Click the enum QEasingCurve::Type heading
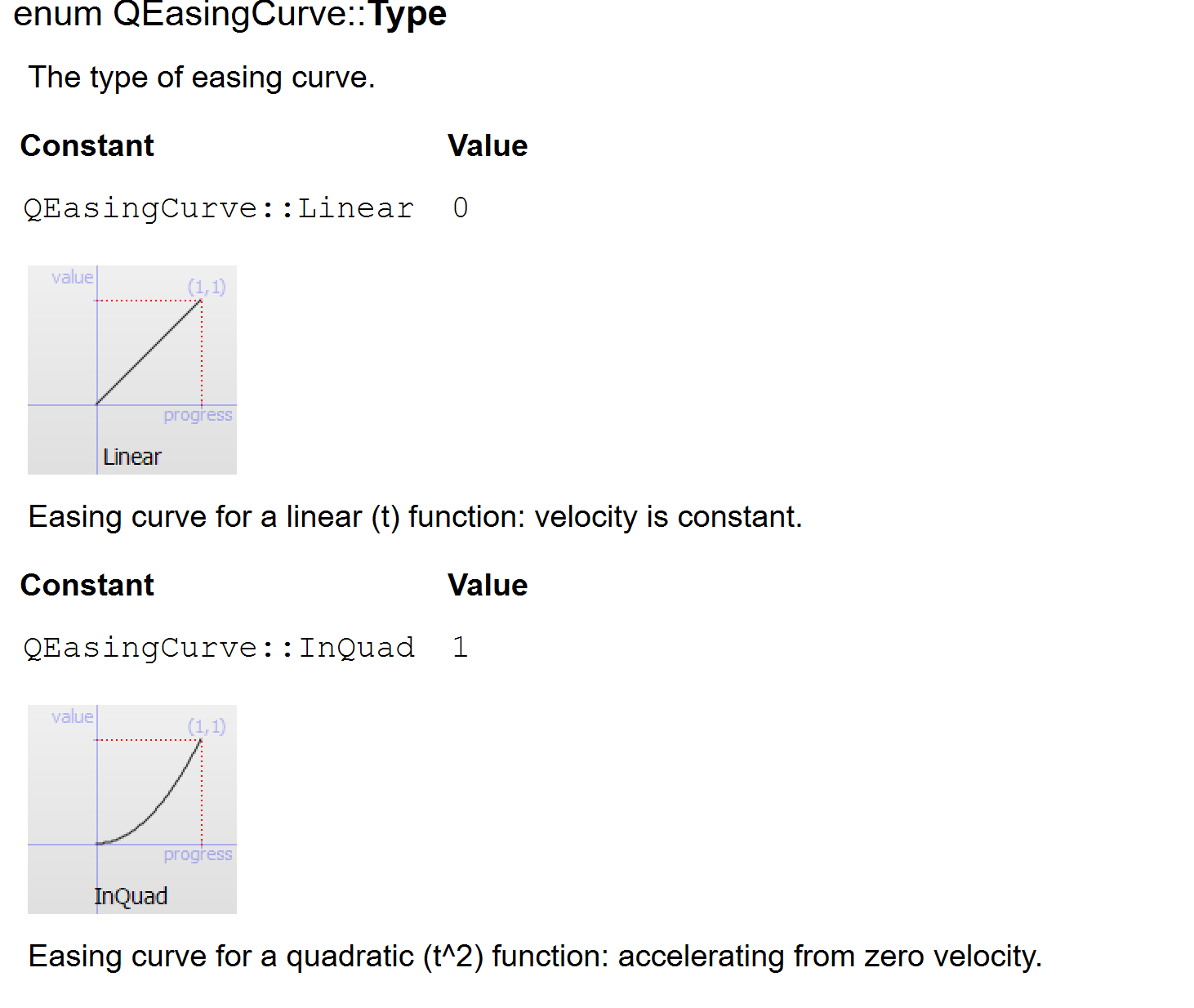The height and width of the screenshot is (1008, 1194). tap(230, 14)
